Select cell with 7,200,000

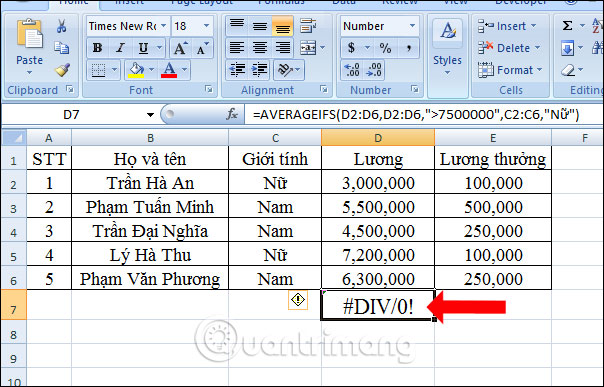(x=378, y=254)
